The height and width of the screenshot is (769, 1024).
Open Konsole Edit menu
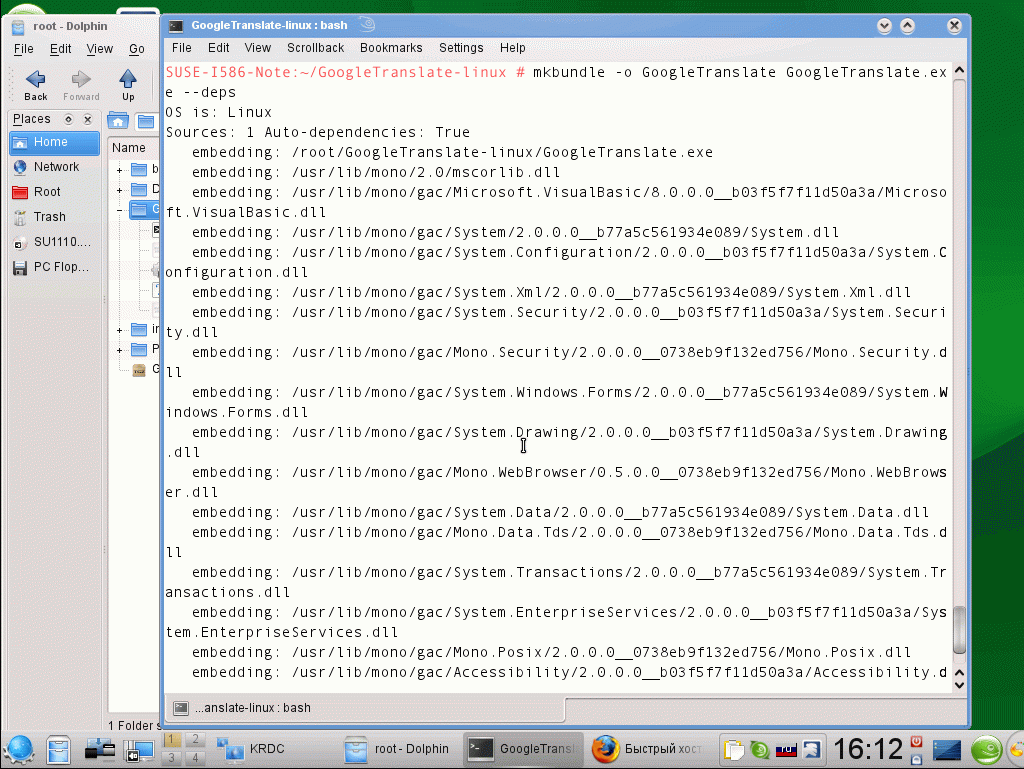[x=218, y=48]
